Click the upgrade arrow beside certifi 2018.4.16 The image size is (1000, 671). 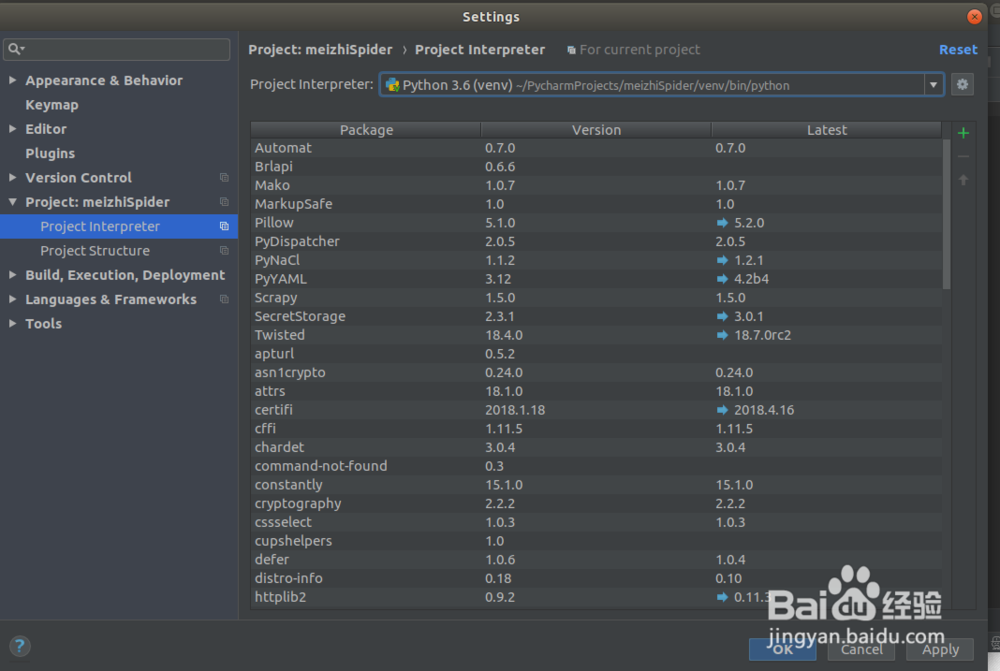tap(722, 410)
